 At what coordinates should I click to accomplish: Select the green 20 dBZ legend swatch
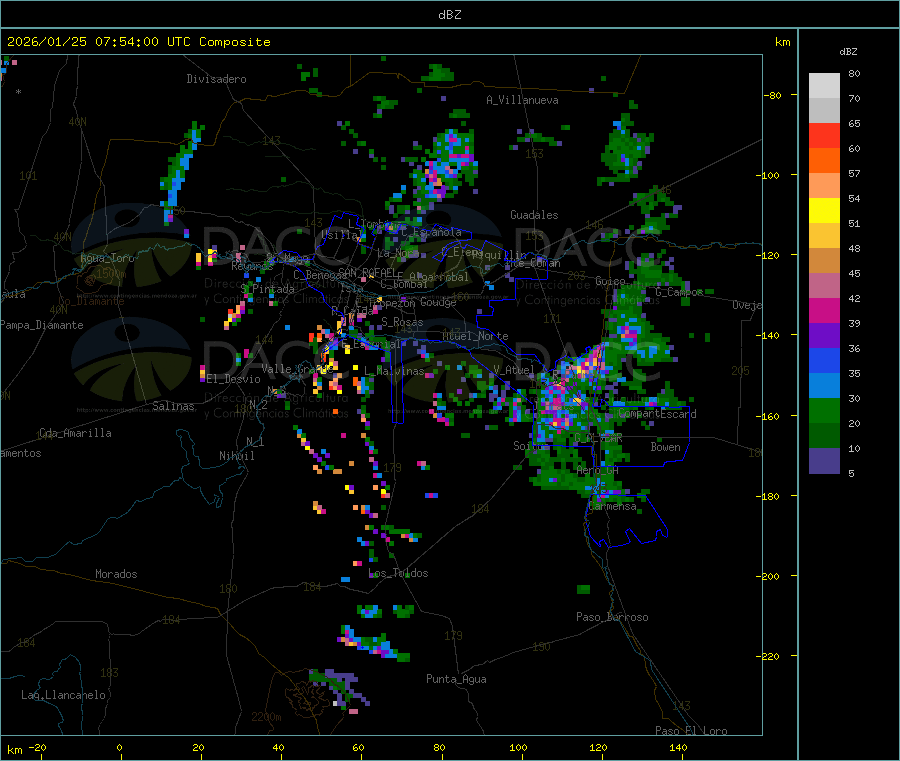824,410
